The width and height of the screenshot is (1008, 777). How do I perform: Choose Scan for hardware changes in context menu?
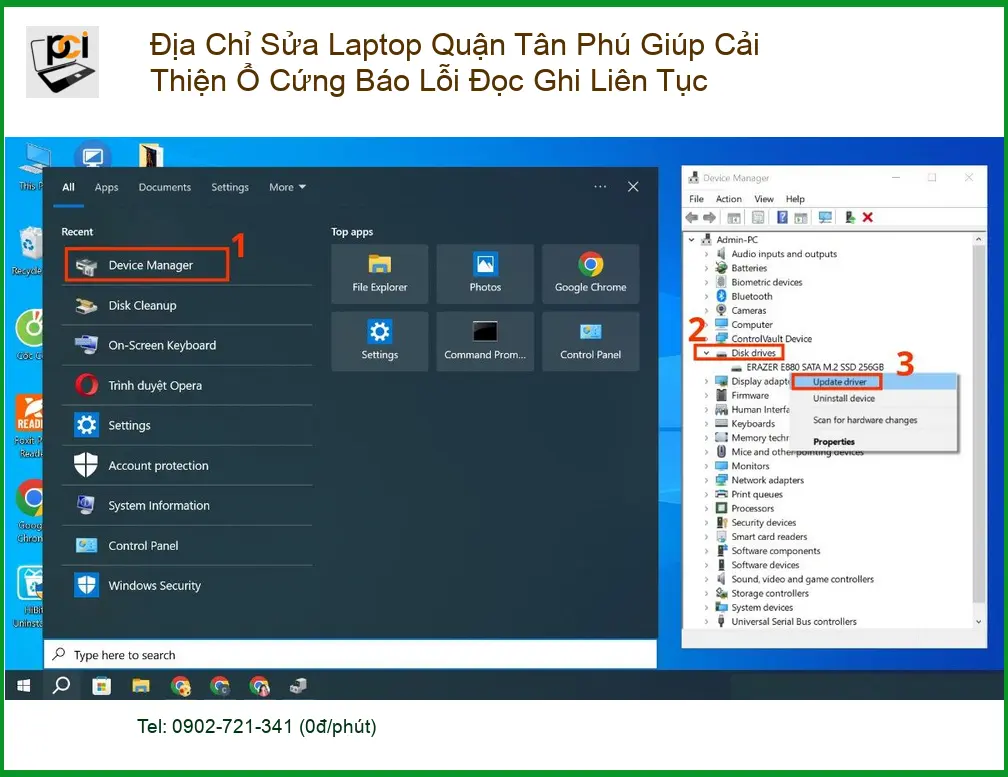point(874,420)
